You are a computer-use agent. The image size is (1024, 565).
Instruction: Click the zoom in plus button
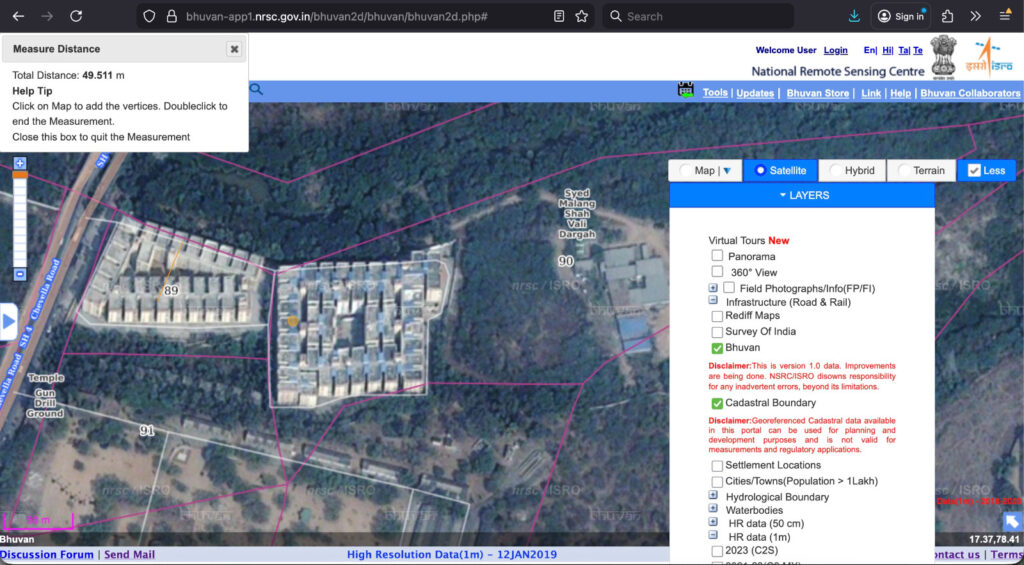(19, 163)
